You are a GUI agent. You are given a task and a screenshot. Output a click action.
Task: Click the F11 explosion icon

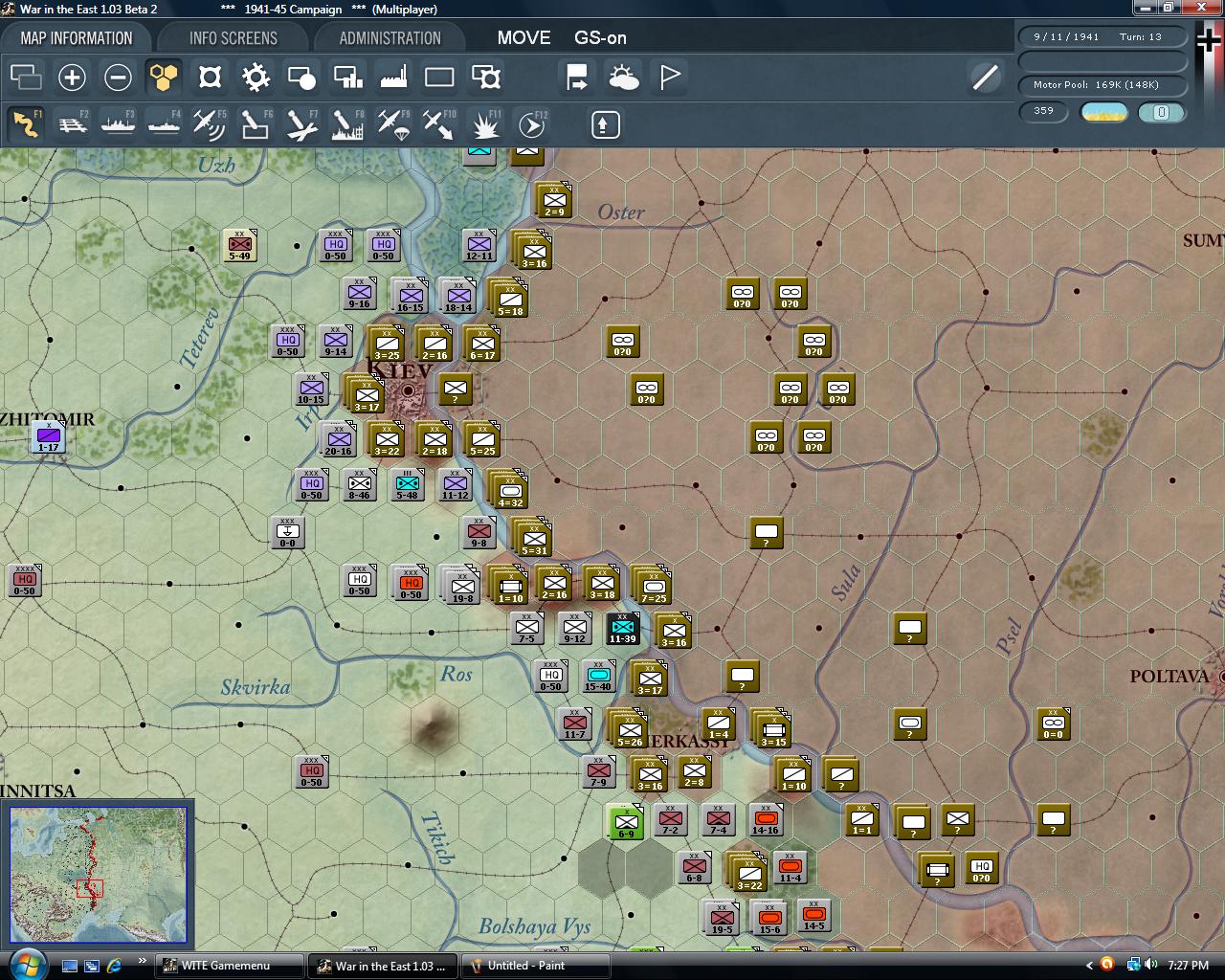point(485,124)
